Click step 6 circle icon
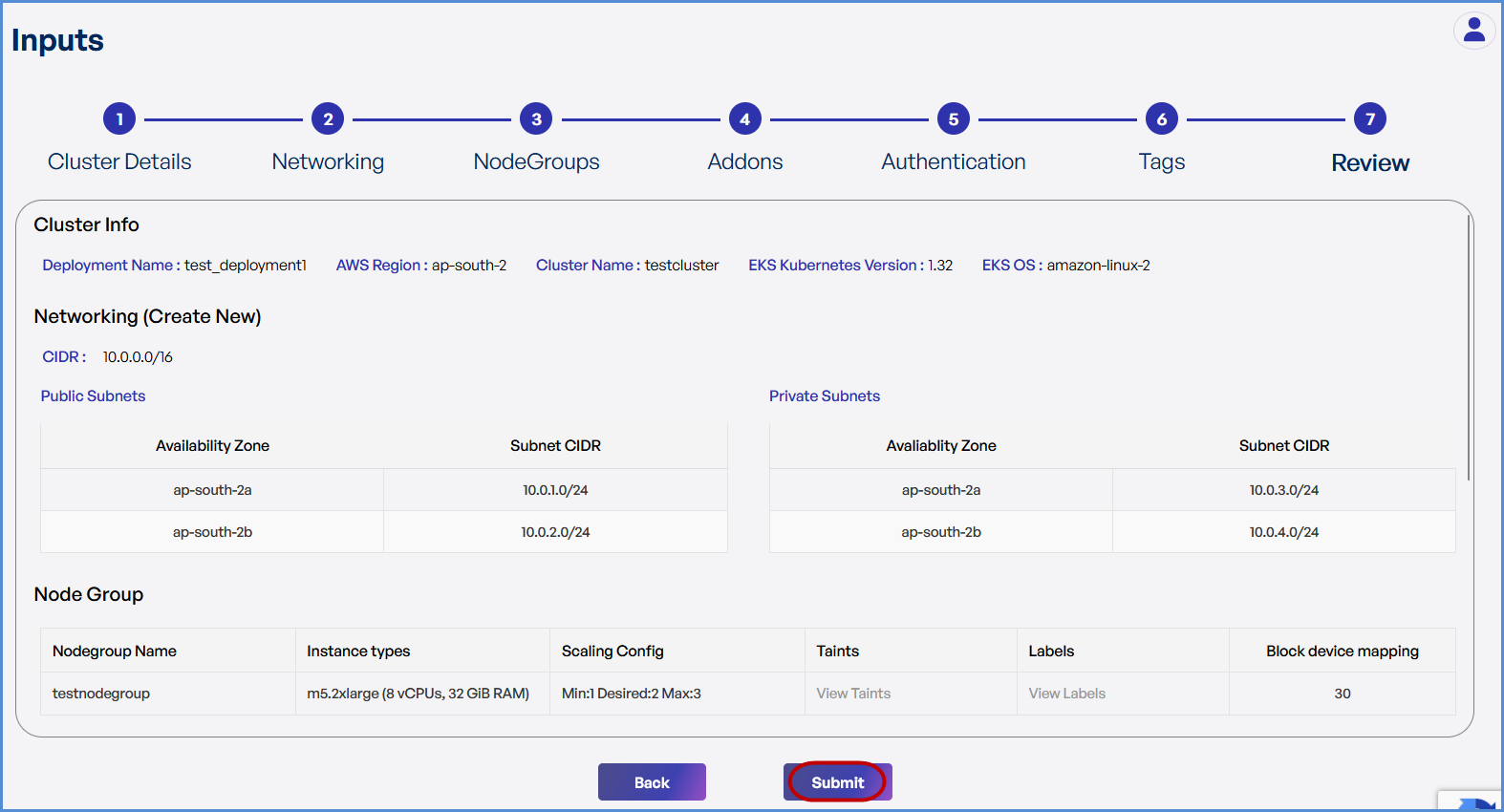The height and width of the screenshot is (812, 1504). 1161,119
